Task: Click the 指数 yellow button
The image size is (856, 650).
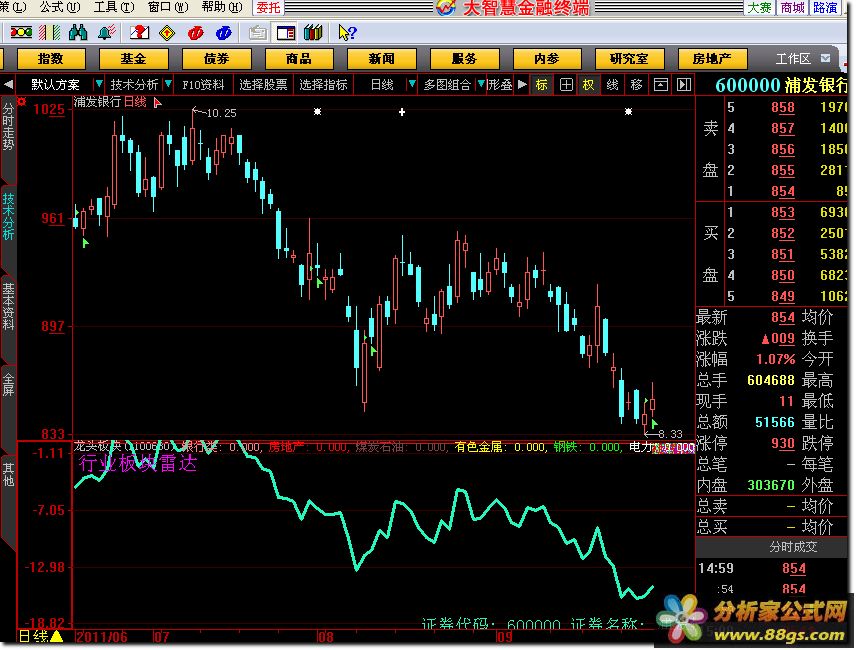Action: coord(51,58)
